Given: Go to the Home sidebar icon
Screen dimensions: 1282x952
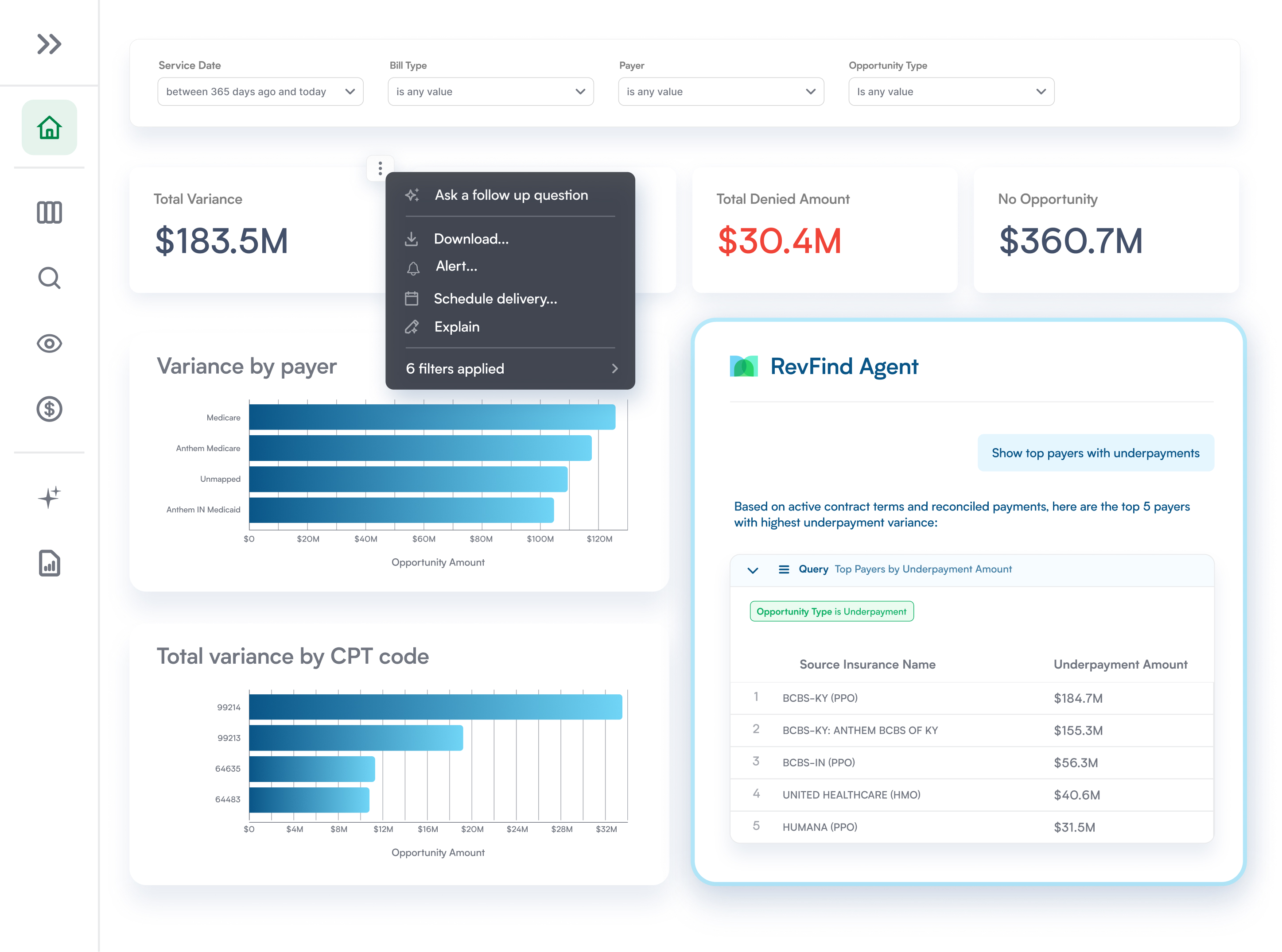Looking at the screenshot, I should [x=49, y=128].
